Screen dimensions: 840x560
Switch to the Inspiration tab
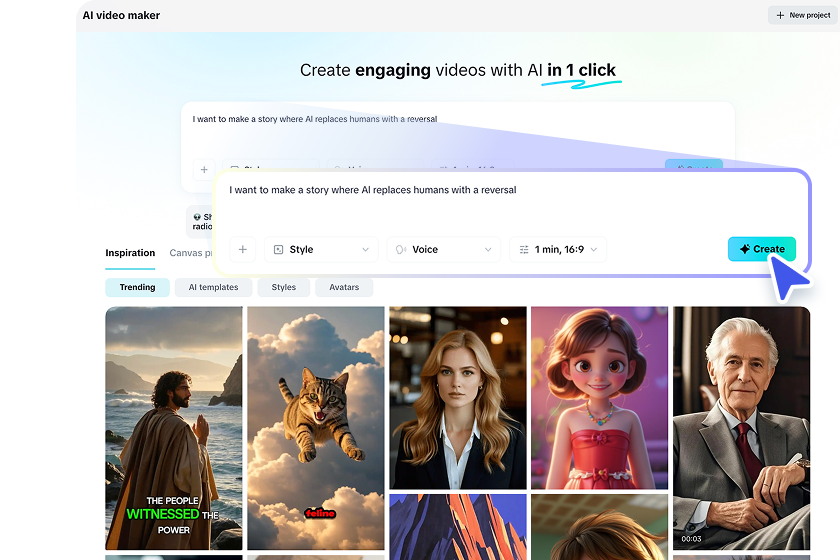click(x=130, y=252)
